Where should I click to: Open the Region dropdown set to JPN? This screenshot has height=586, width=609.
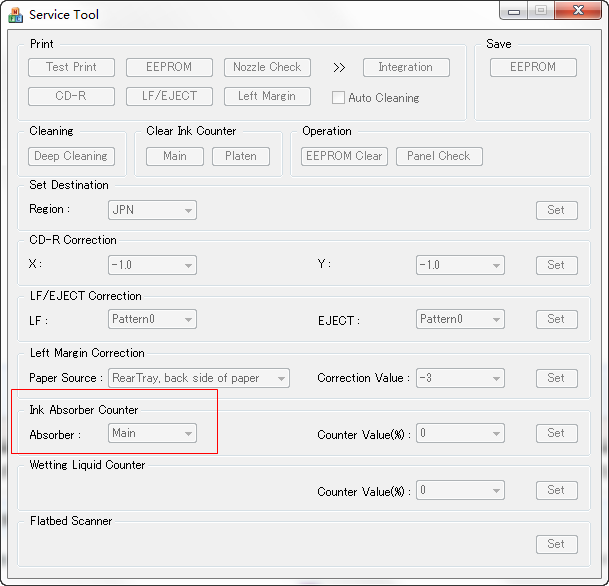point(152,210)
